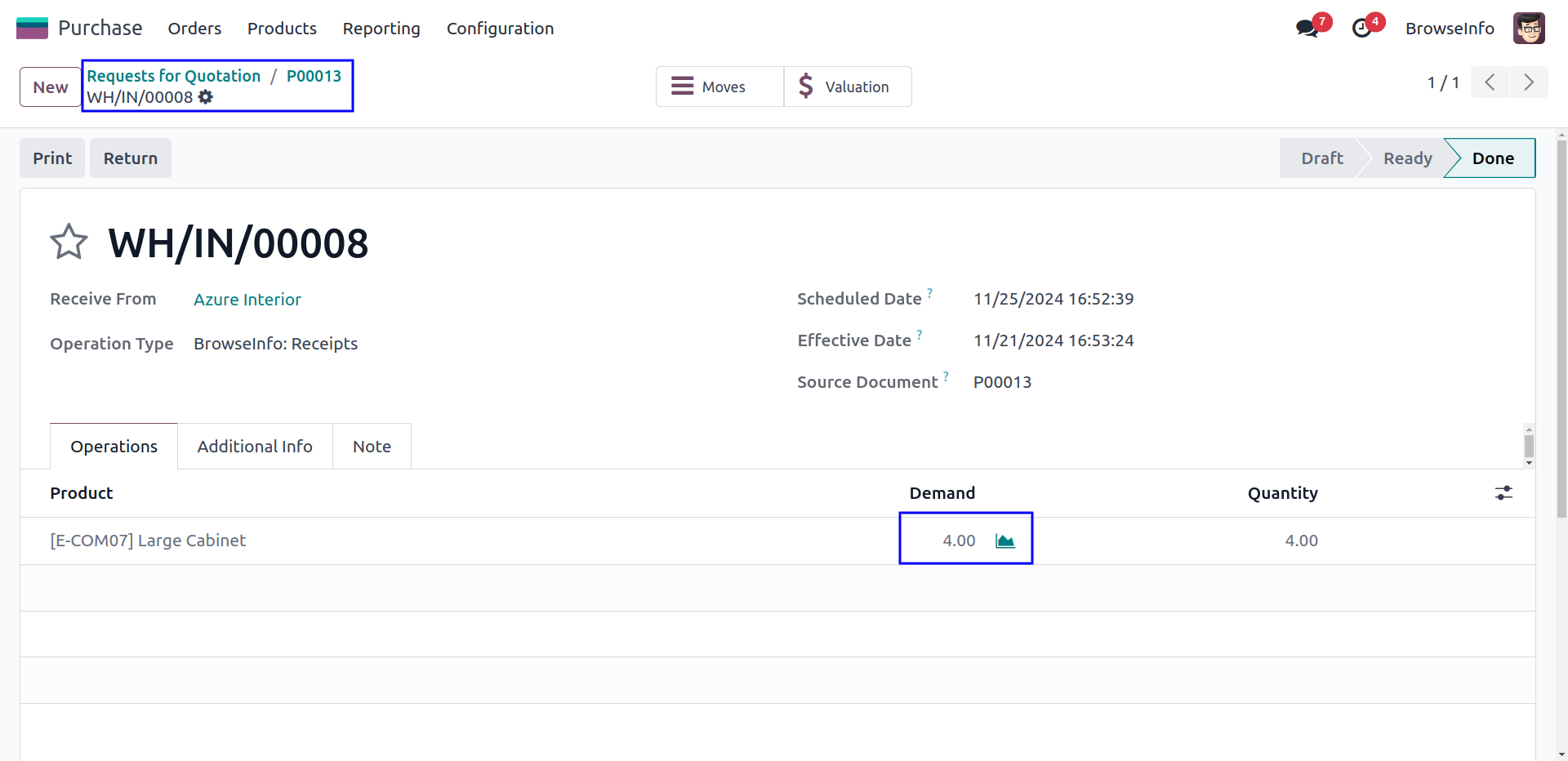Mark record as favorite with star
This screenshot has width=1568, height=761.
[x=69, y=243]
